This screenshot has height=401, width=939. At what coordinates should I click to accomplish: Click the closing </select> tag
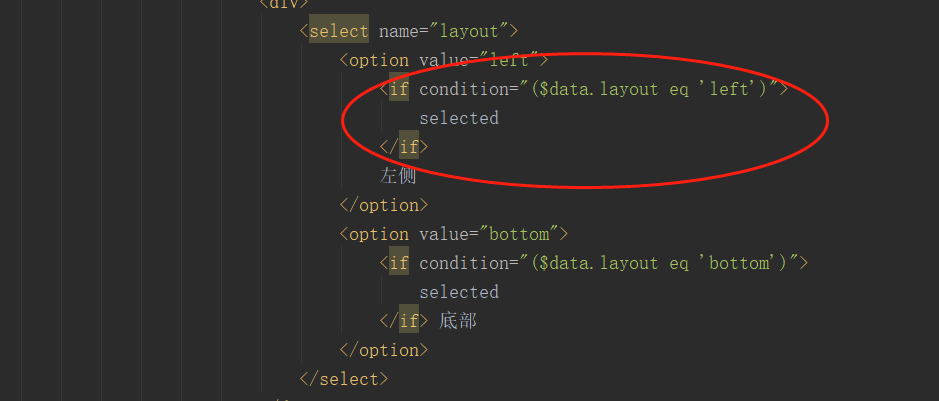(x=343, y=379)
